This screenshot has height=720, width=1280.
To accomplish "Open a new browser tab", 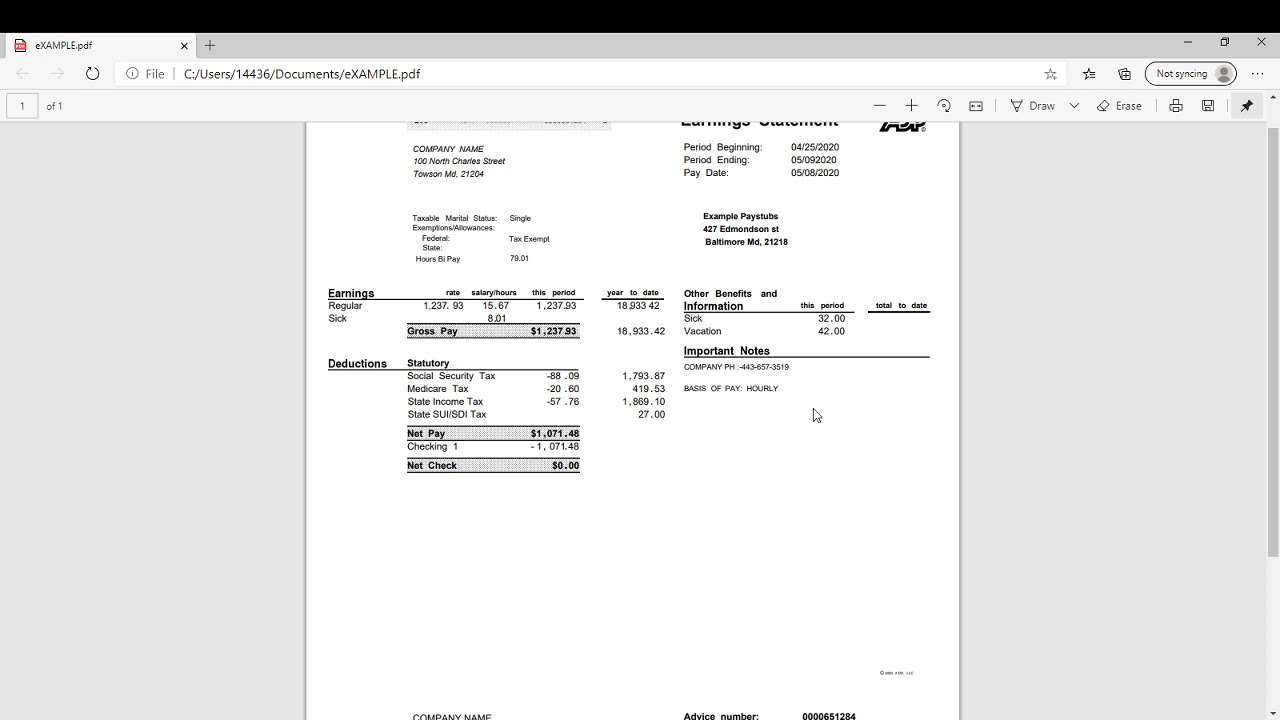I will 210,45.
